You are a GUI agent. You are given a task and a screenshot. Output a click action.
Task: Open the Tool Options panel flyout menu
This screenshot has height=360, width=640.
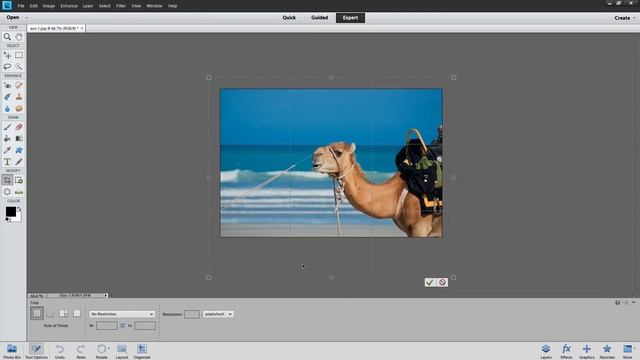[626, 302]
